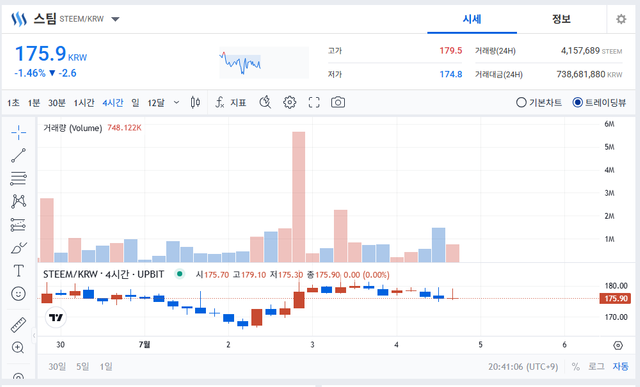This screenshot has width=640, height=387.
Task: Set the date range to 5일
Action: (82, 367)
